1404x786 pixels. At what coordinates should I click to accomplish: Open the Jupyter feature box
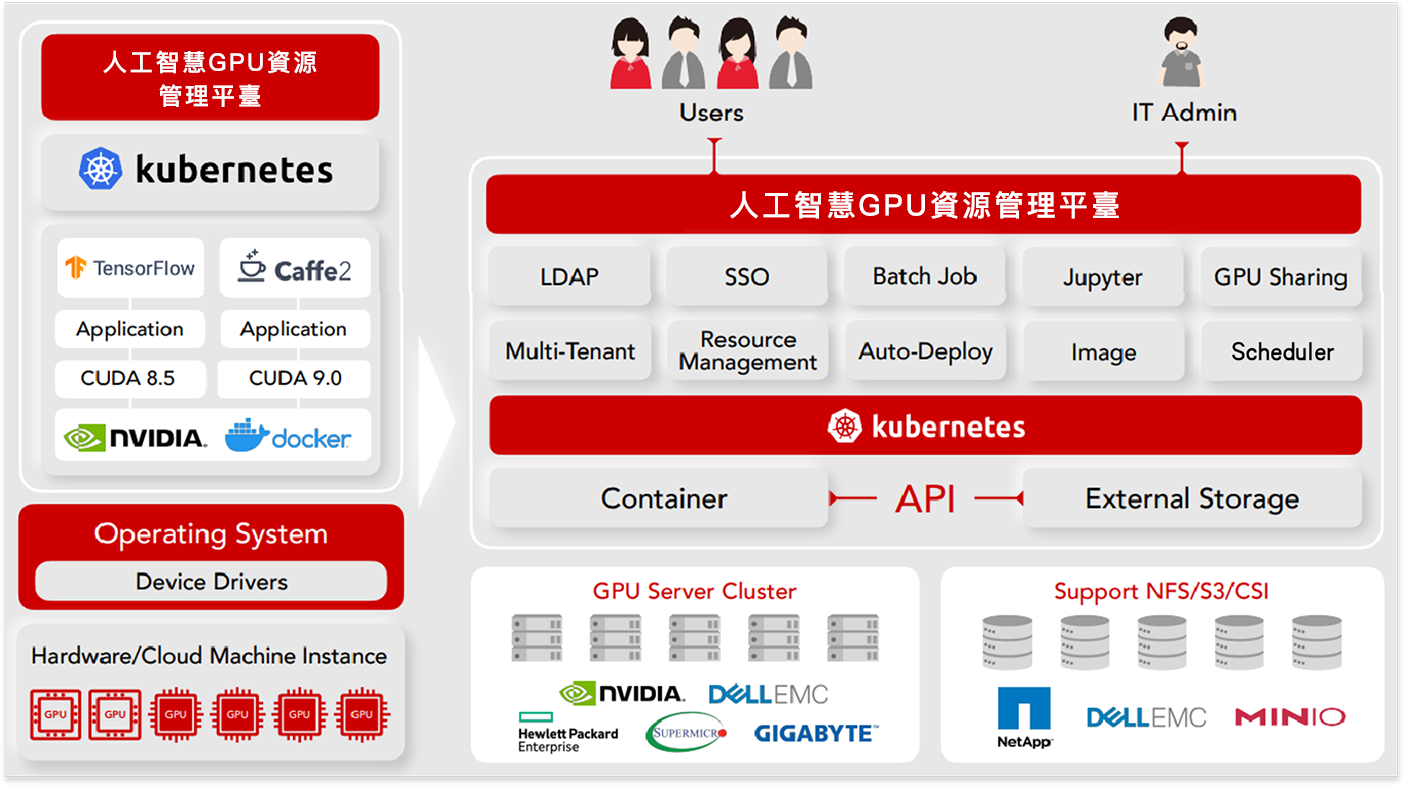(1102, 278)
